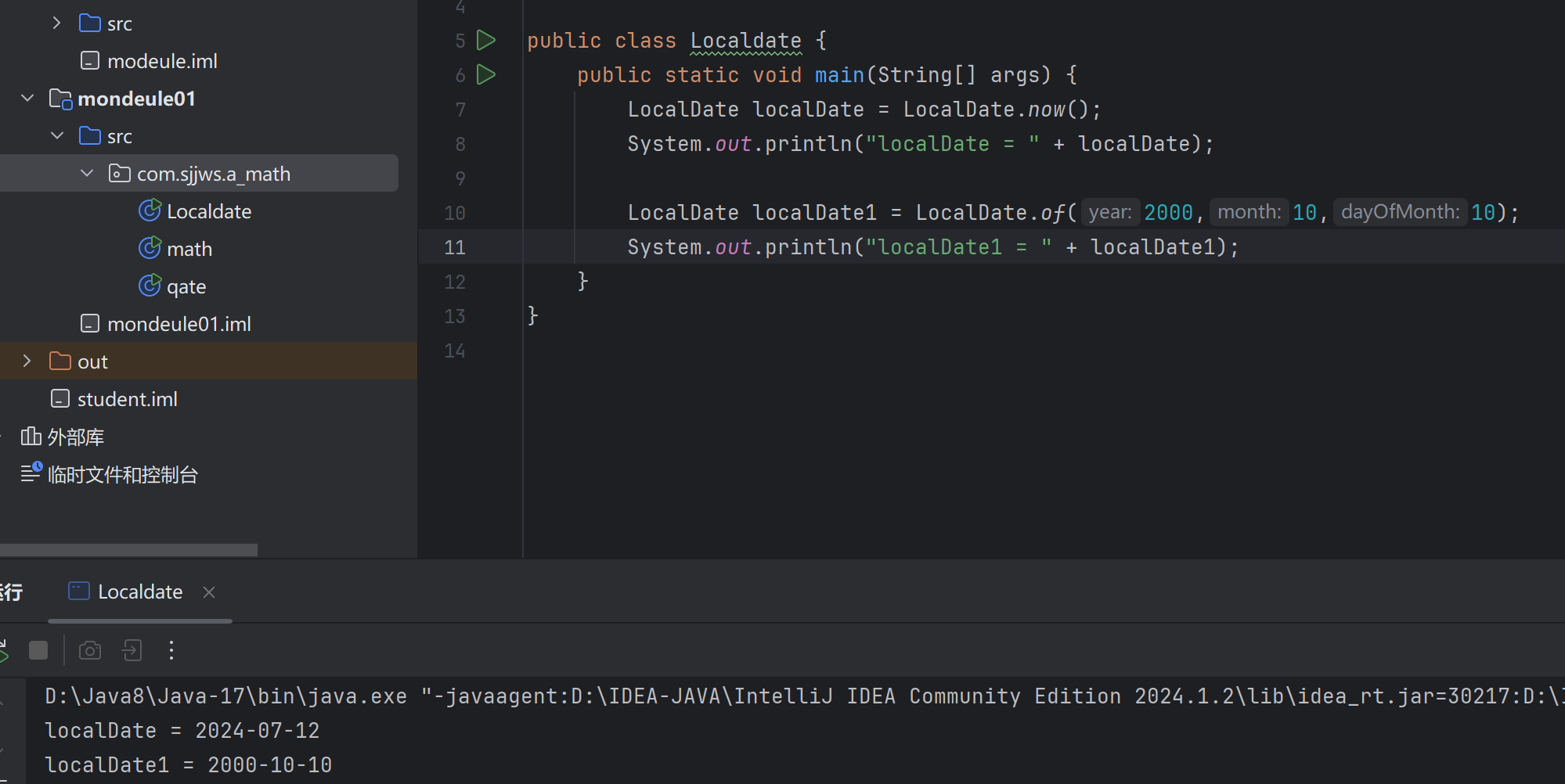Screen dimensions: 1565x784
Task: Click the project panel horizontal scrollbar
Action: [x=128, y=550]
